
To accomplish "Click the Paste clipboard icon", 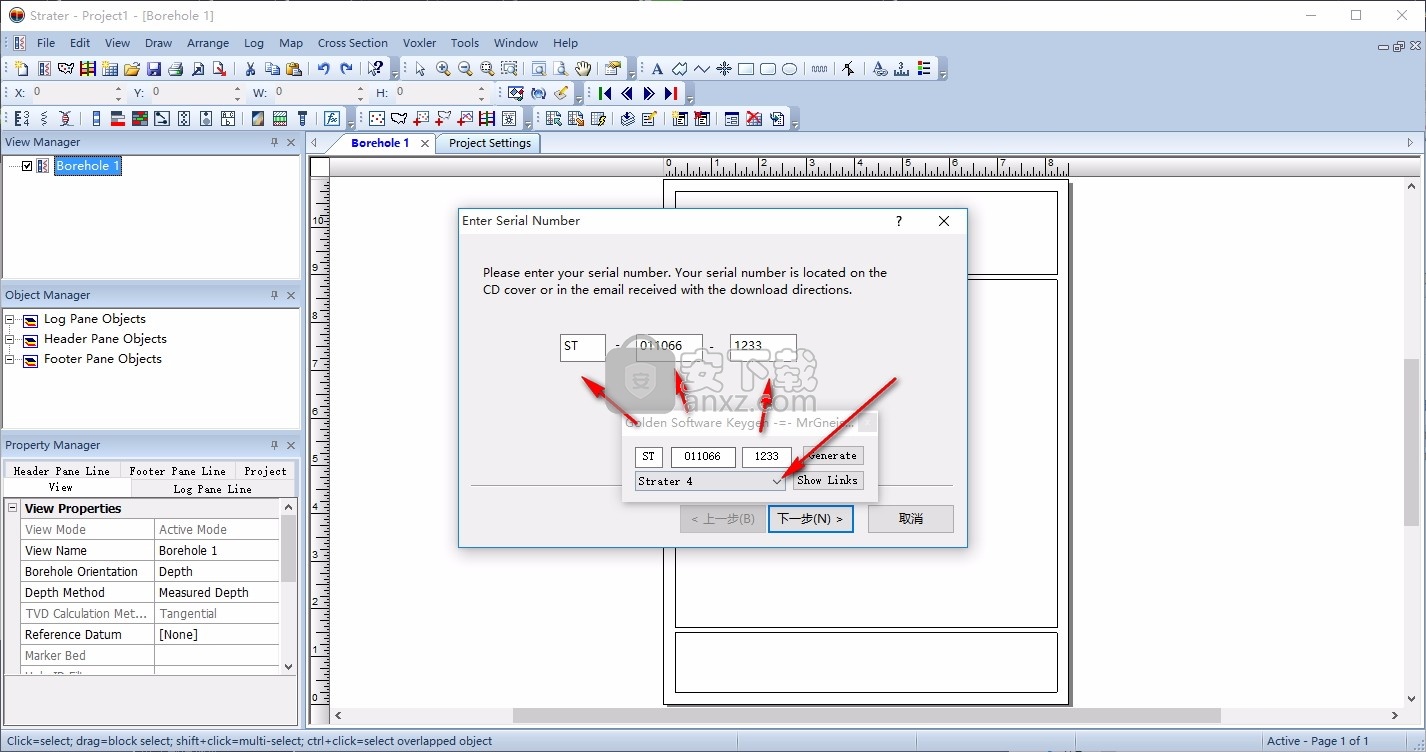I will point(294,69).
